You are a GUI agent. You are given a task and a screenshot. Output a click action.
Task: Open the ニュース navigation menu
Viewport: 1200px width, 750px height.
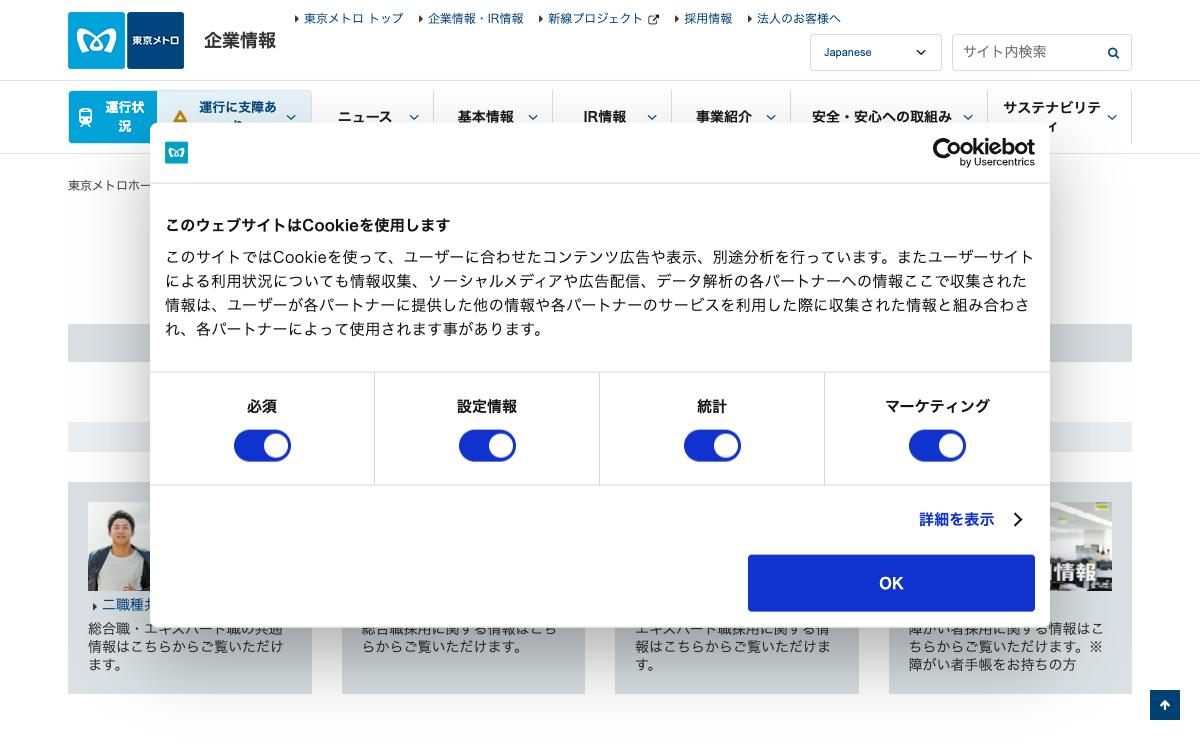365,117
